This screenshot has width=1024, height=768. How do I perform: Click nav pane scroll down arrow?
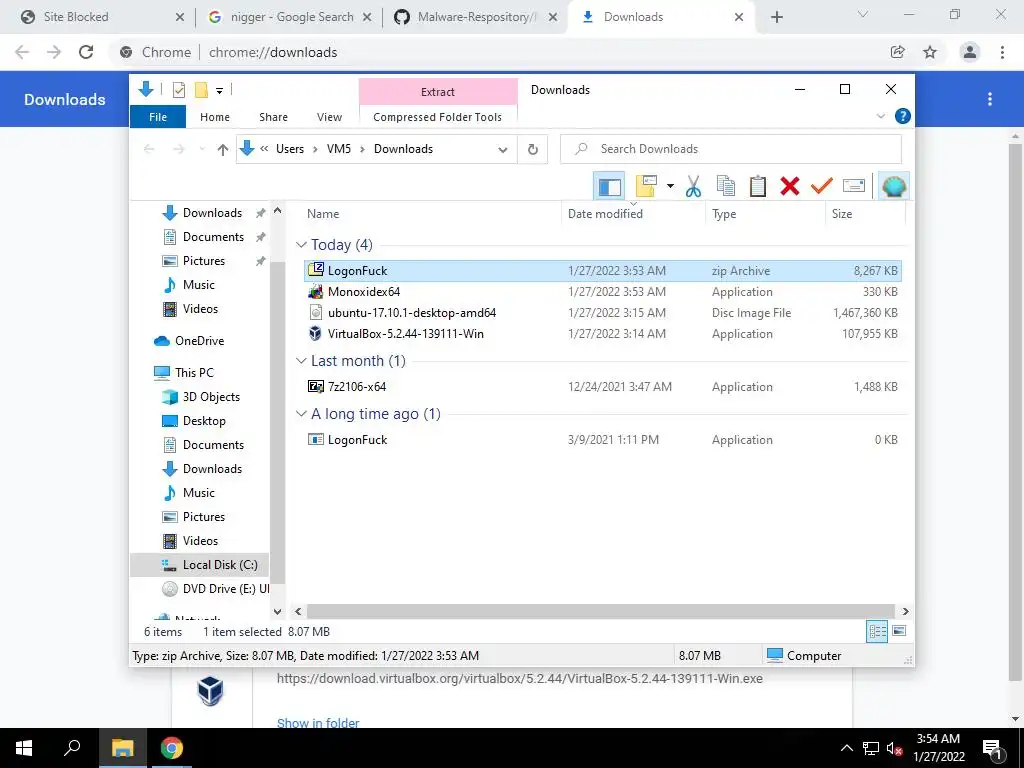click(278, 612)
